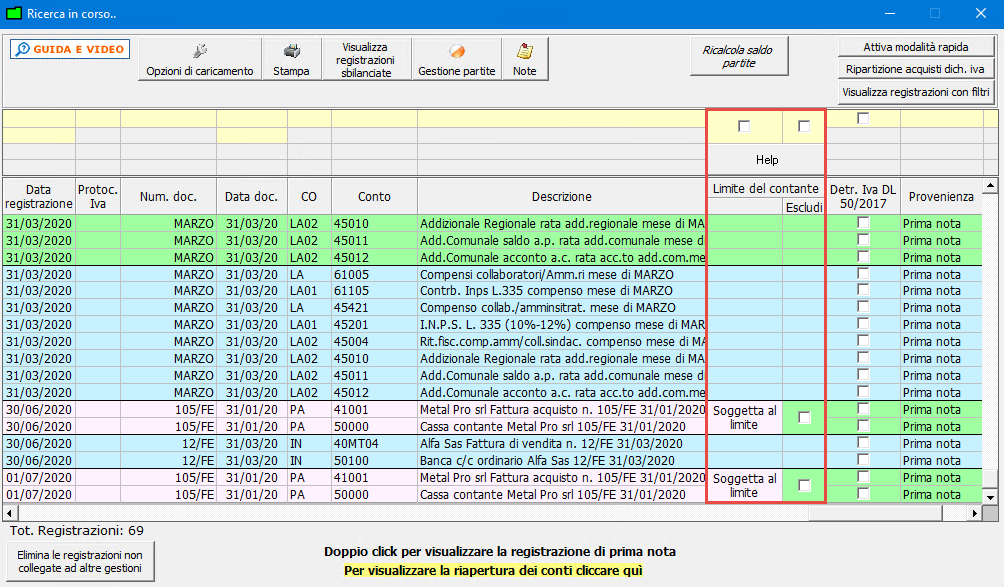The image size is (1004, 587).
Task: Click the yellow filter field above Num. doc.
Action: [x=168, y=119]
